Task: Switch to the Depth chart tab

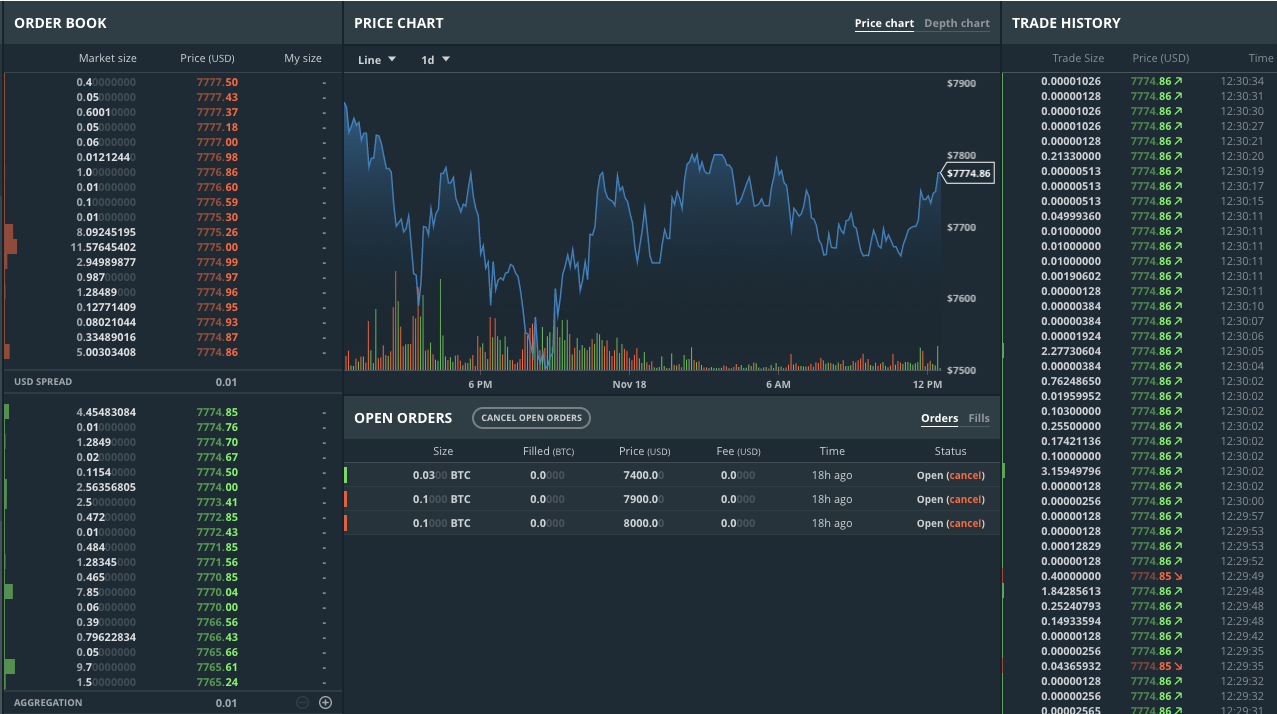Action: 956,23
